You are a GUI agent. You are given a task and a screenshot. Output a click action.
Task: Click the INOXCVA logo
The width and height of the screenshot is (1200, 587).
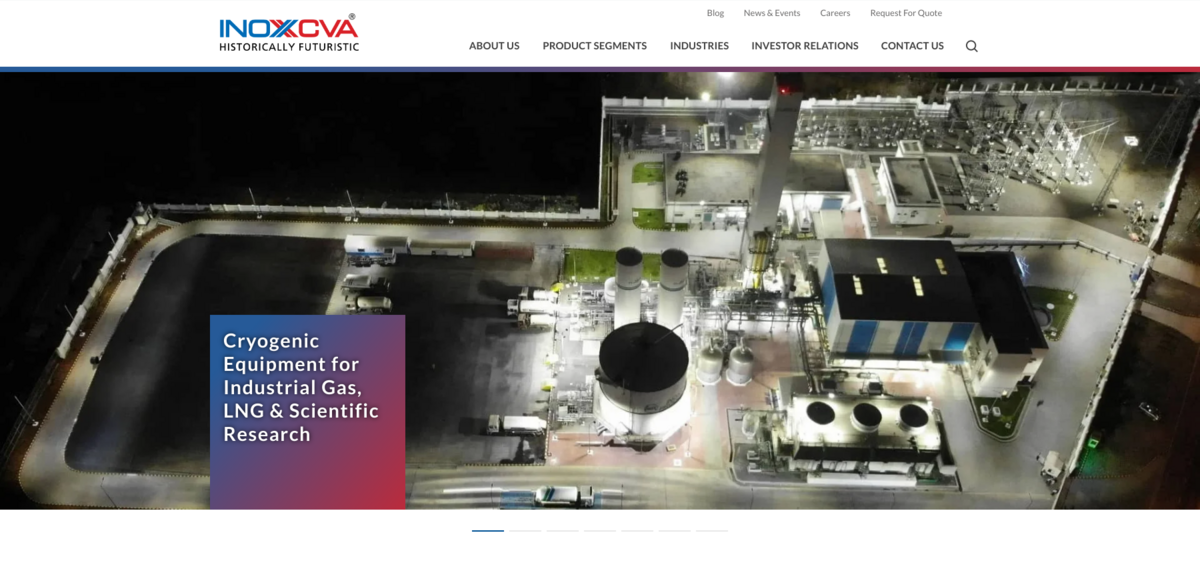tap(289, 33)
